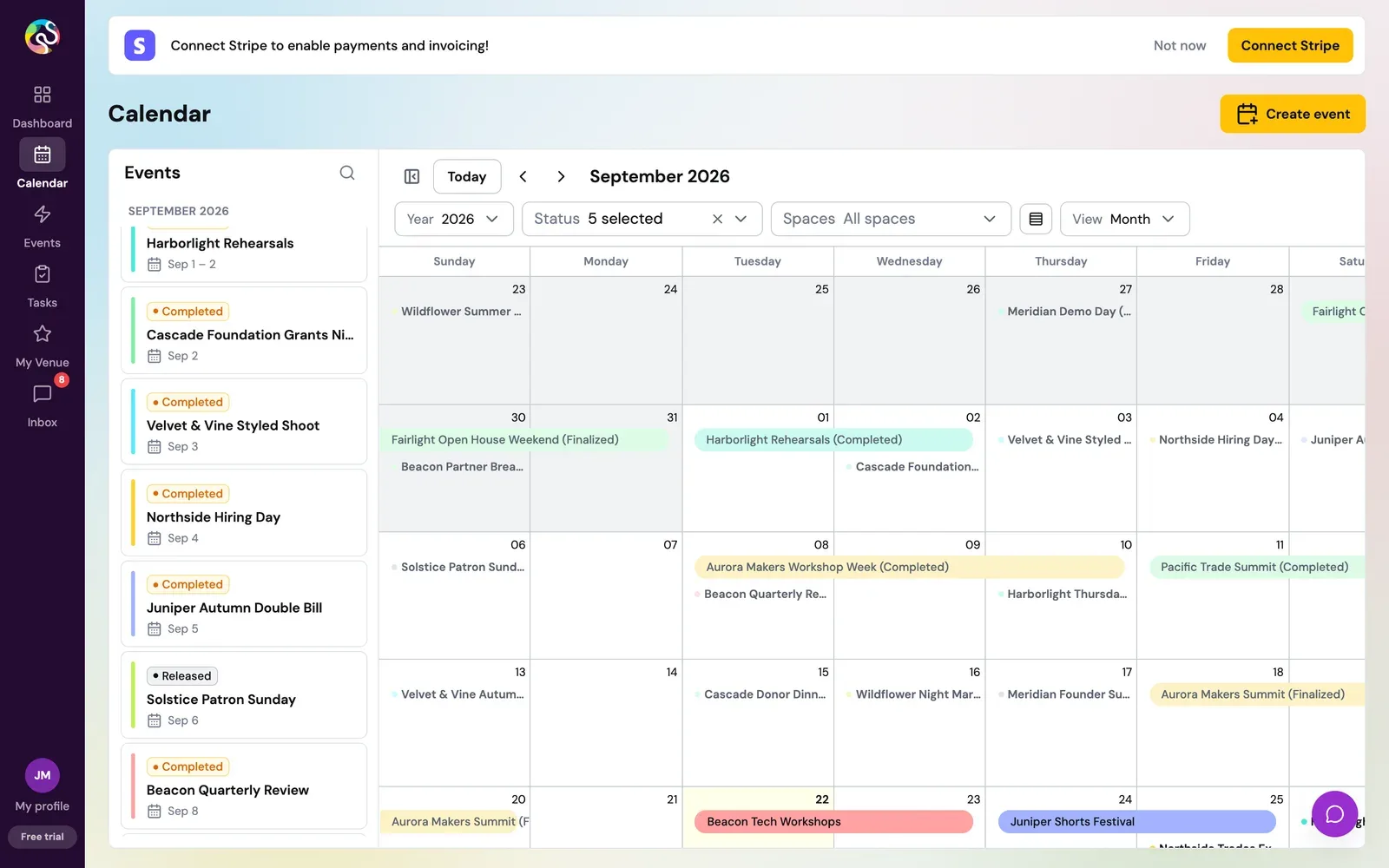Open Aurora Makers Workshop Week event bar

(909, 567)
